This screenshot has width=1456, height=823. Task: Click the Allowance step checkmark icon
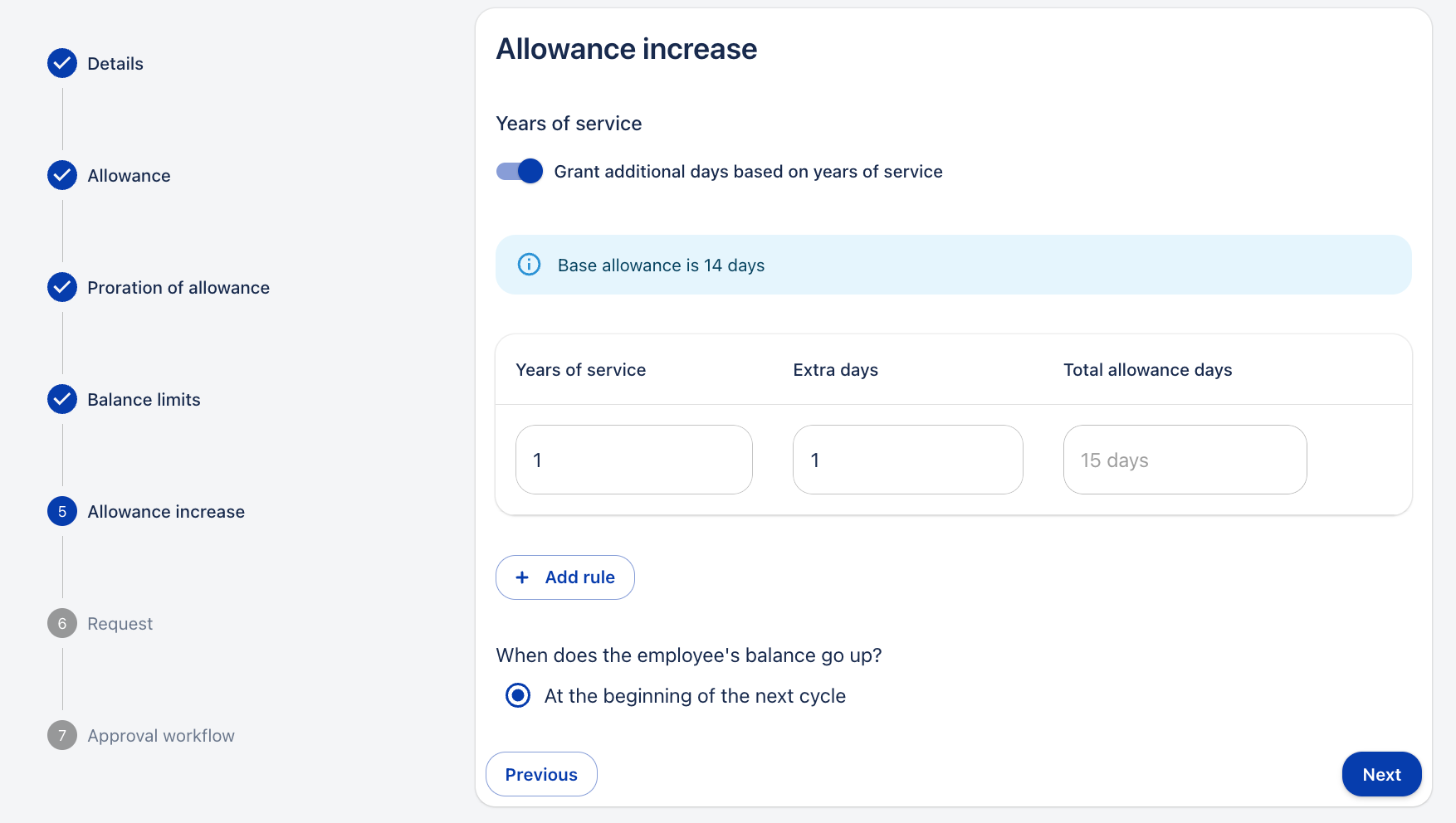(62, 175)
